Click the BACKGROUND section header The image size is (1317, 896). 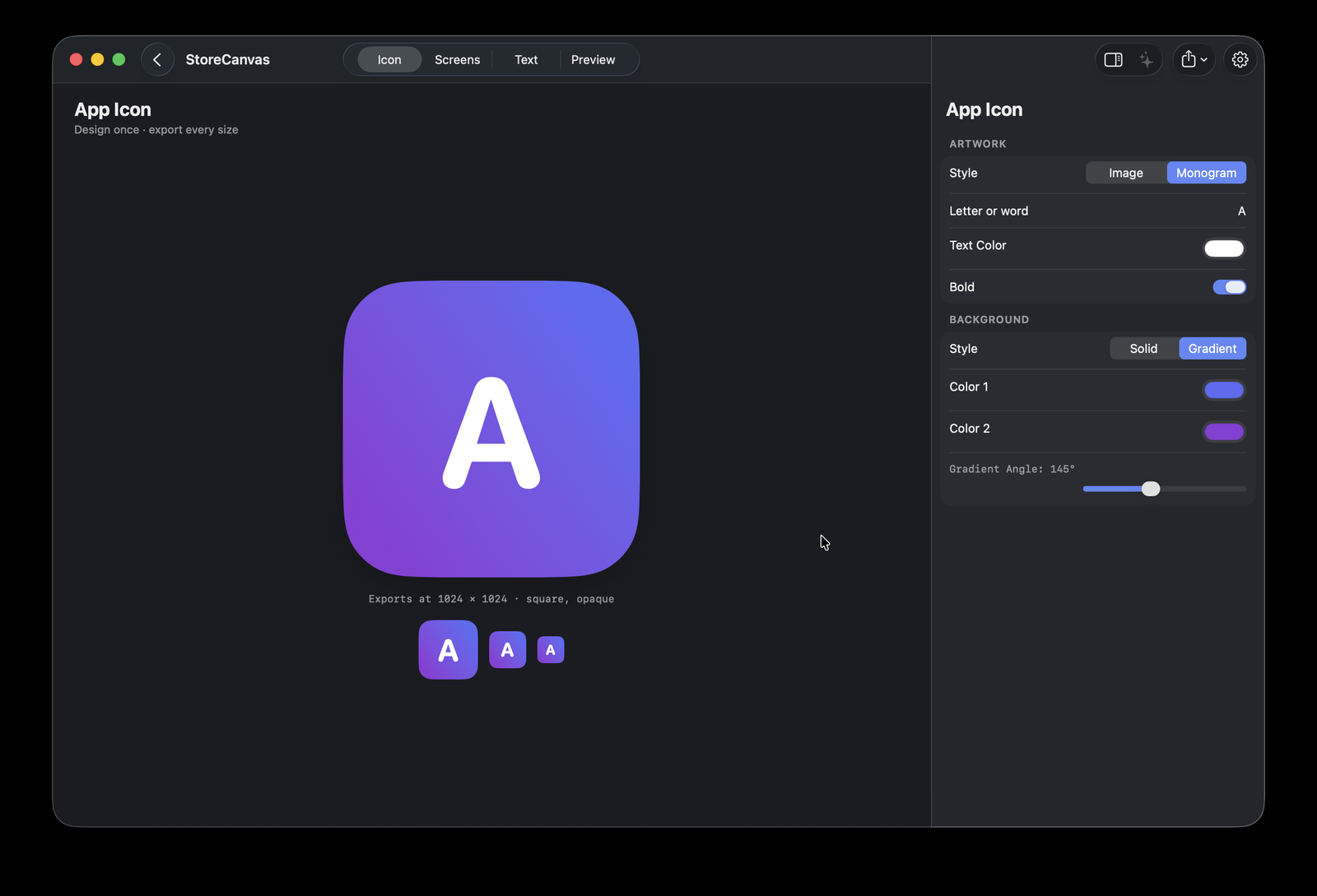pyautogui.click(x=989, y=320)
